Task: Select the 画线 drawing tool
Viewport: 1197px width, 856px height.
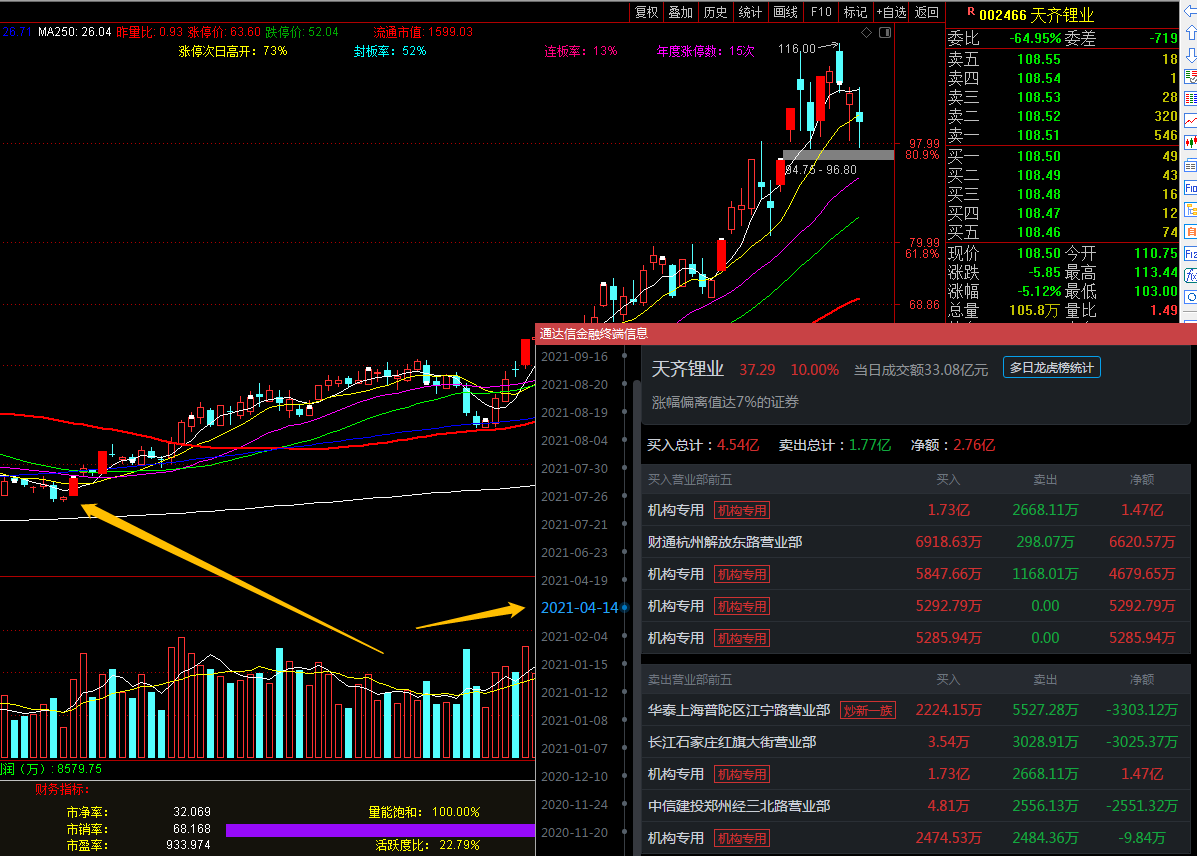Action: pos(786,12)
